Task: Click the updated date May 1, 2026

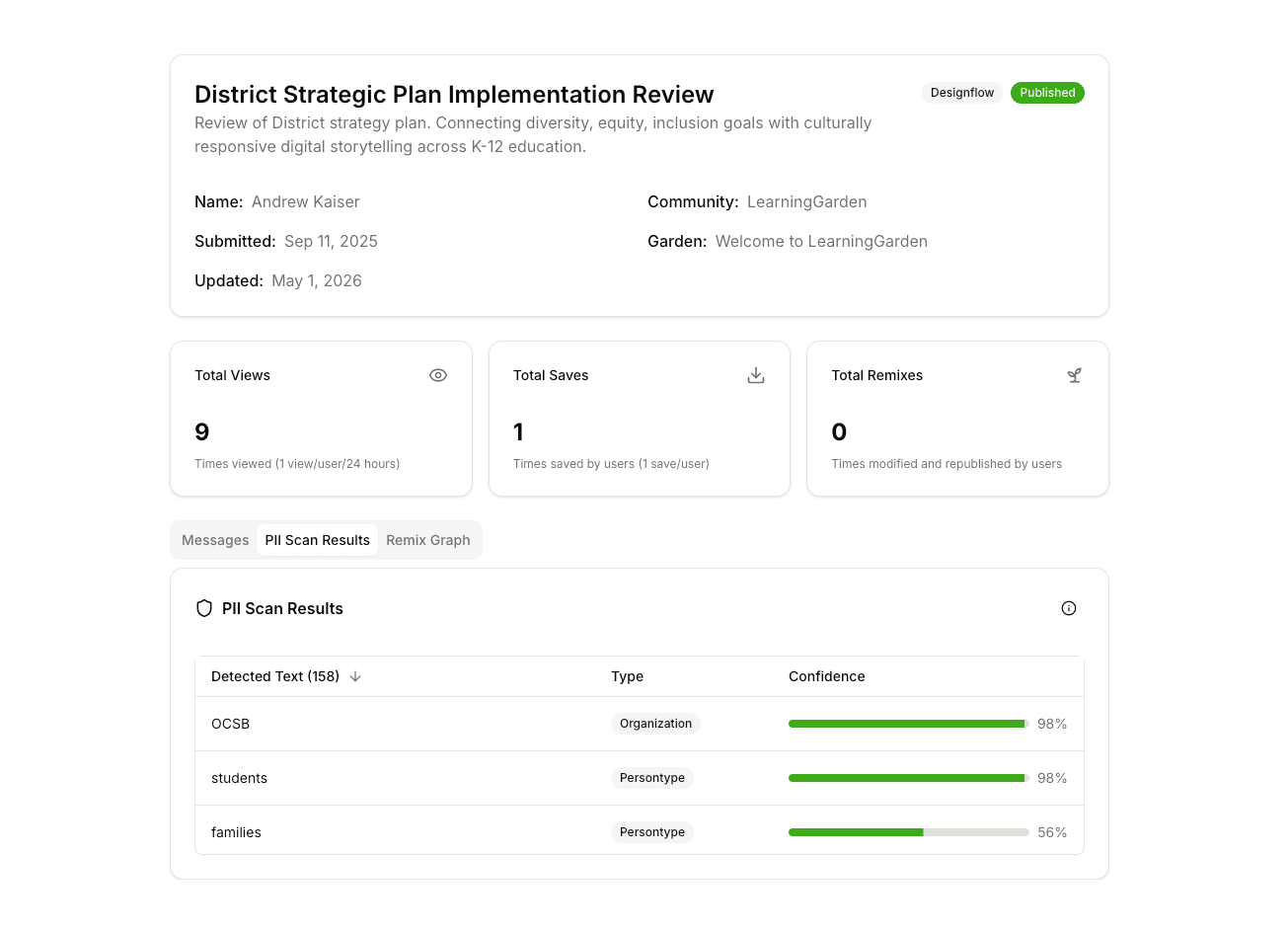Action: (x=317, y=280)
